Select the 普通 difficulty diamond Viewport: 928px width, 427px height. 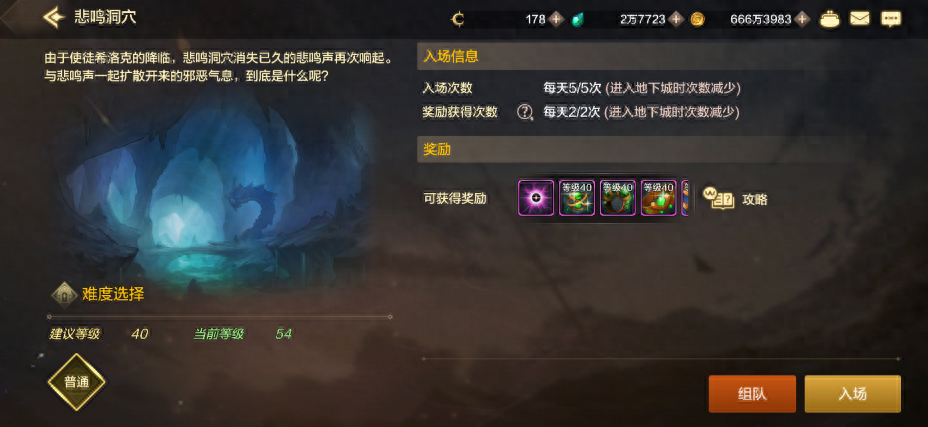76,382
